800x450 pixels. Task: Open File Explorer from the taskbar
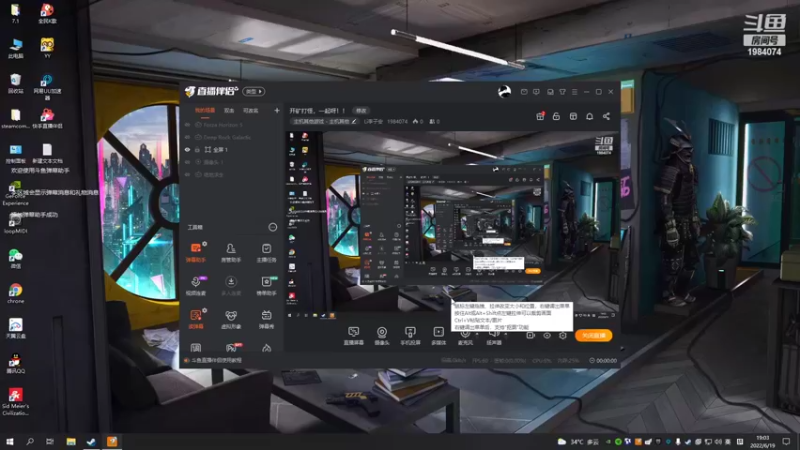(x=71, y=441)
